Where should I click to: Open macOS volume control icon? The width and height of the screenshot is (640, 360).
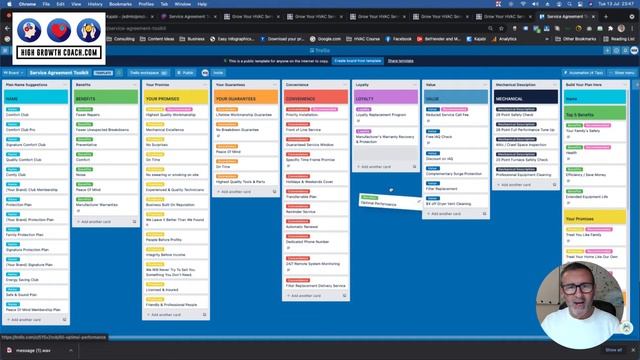click(535, 4)
